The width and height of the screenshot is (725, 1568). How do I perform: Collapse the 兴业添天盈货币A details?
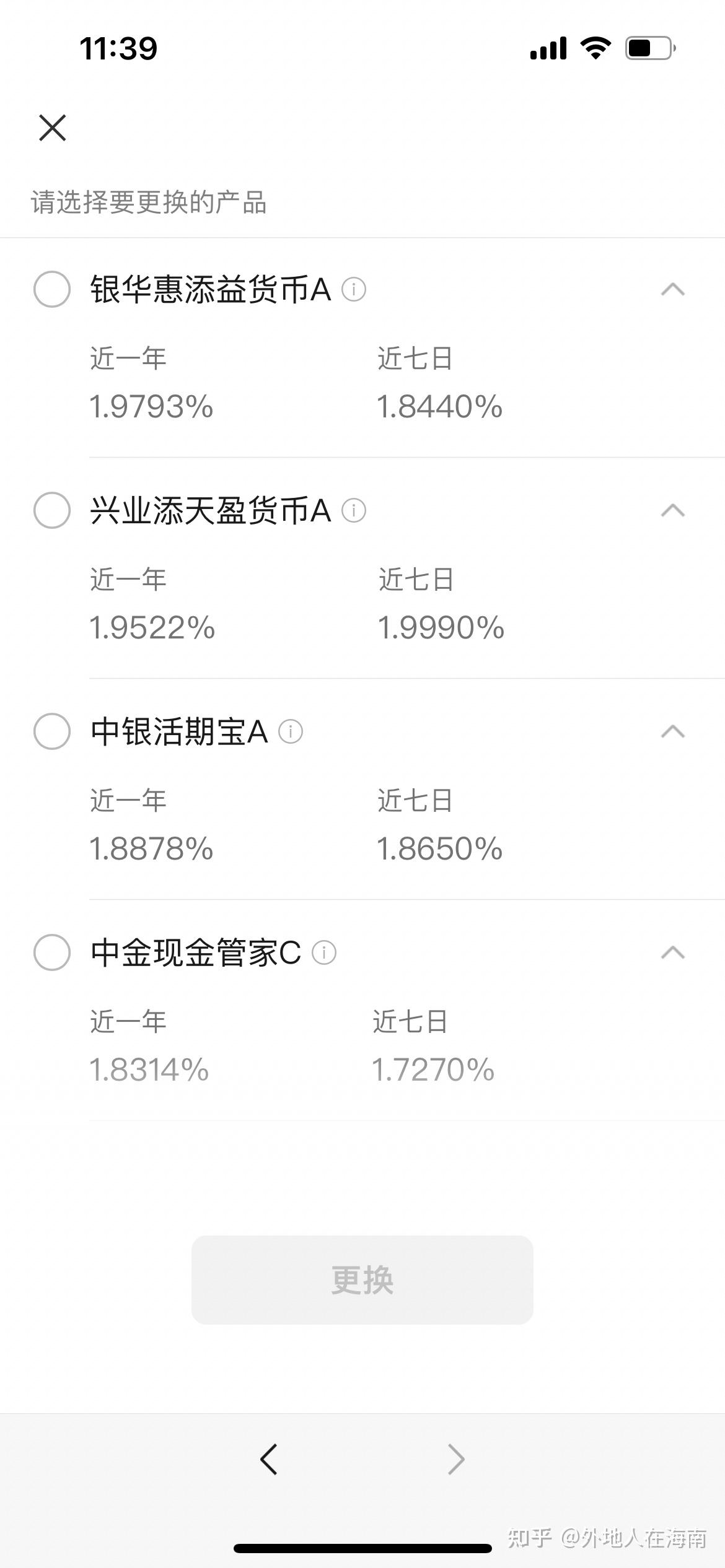(673, 510)
